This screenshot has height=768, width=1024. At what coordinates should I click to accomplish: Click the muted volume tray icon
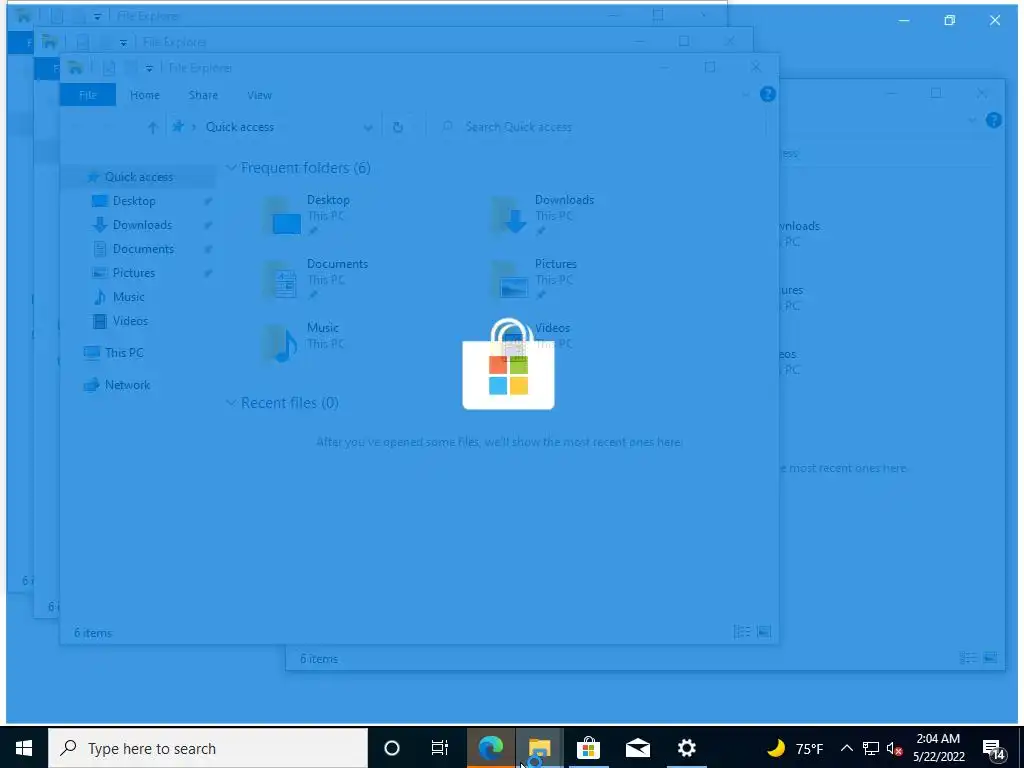click(x=894, y=748)
